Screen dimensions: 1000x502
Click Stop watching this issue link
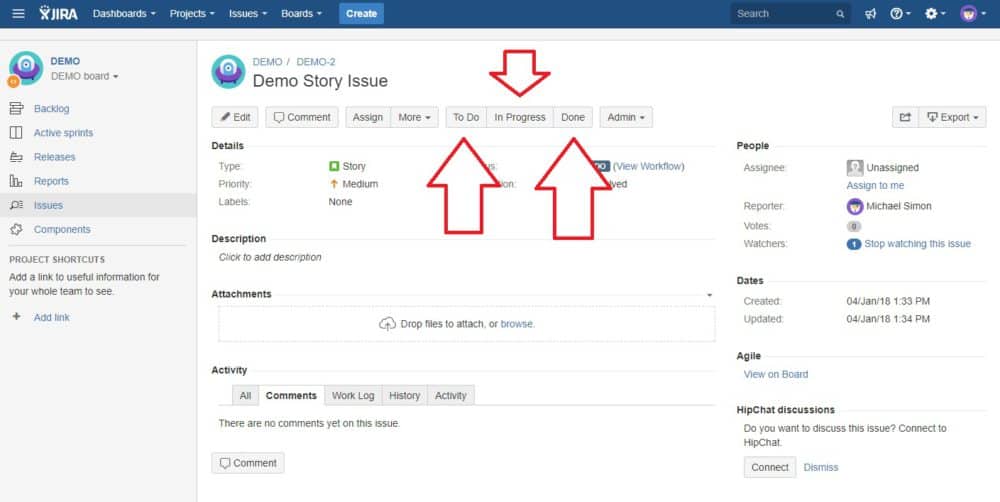[917, 244]
